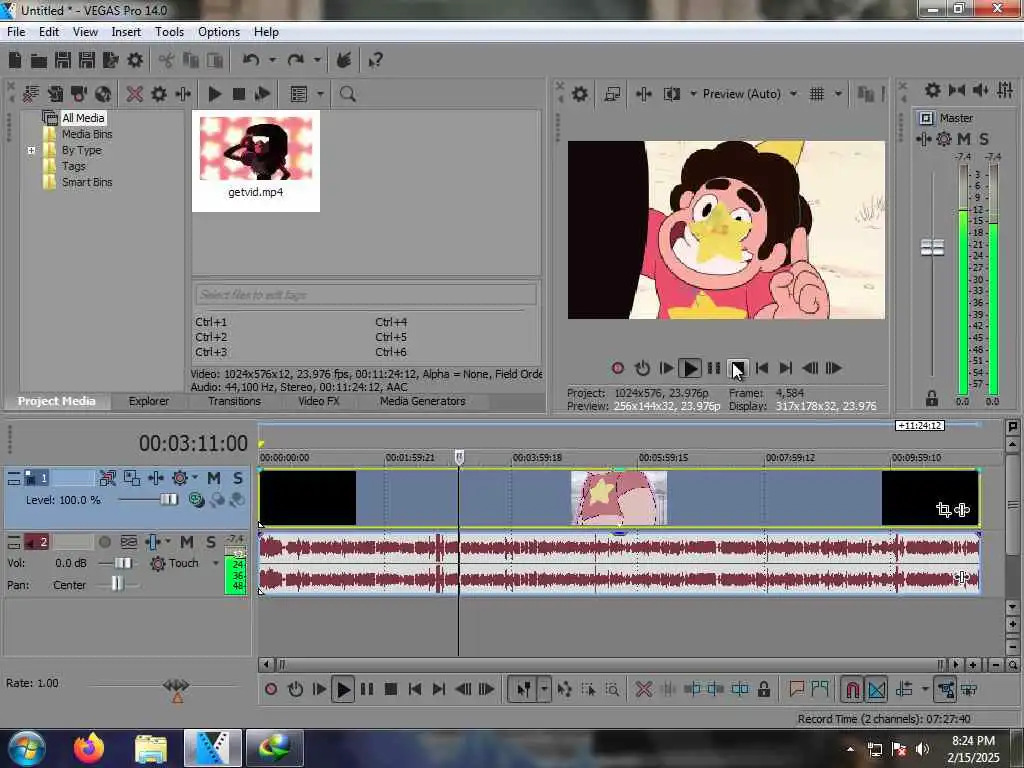
Task: Open the Options menu
Action: (219, 31)
